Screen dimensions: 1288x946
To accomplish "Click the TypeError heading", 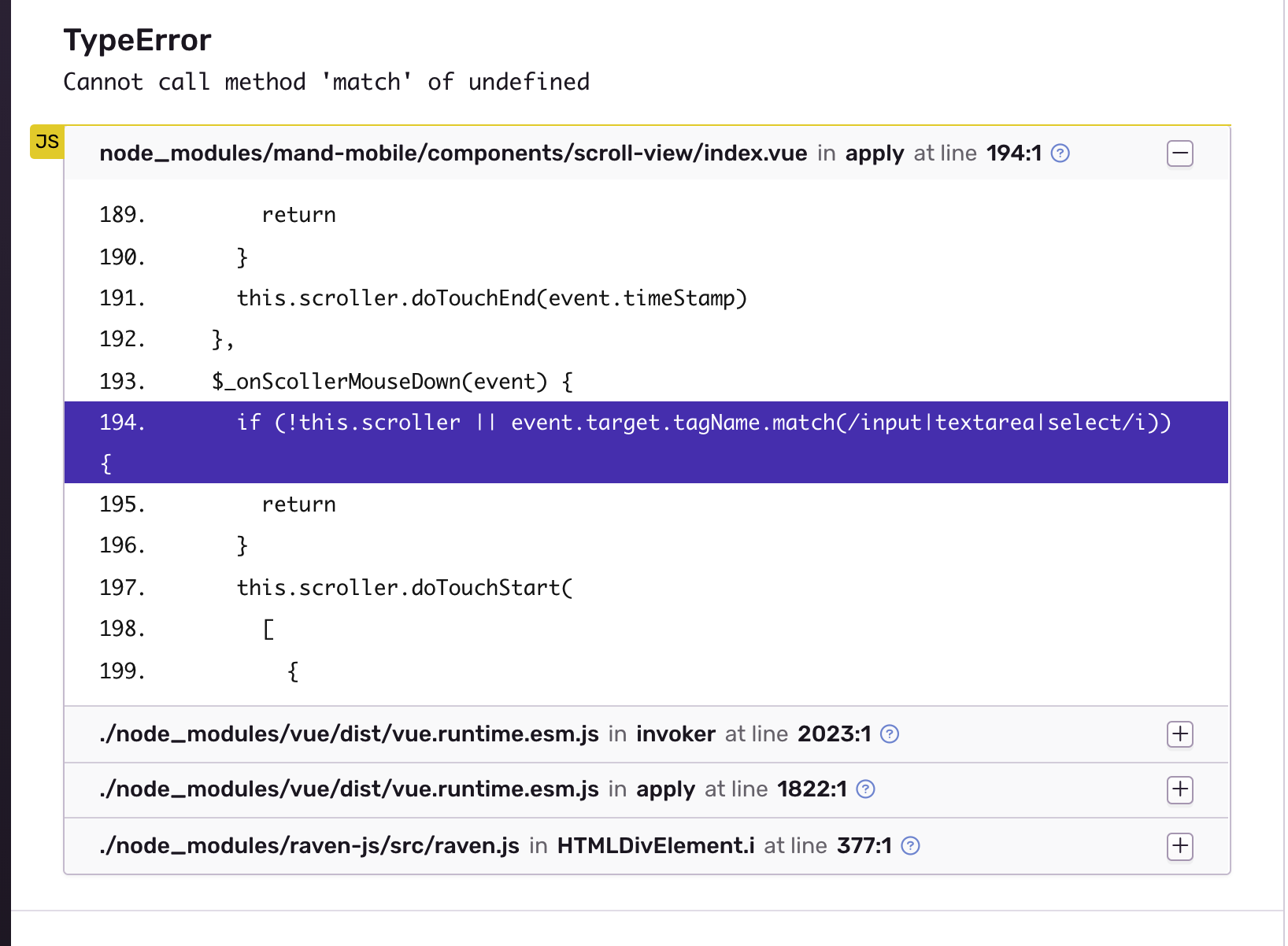I will (x=137, y=40).
